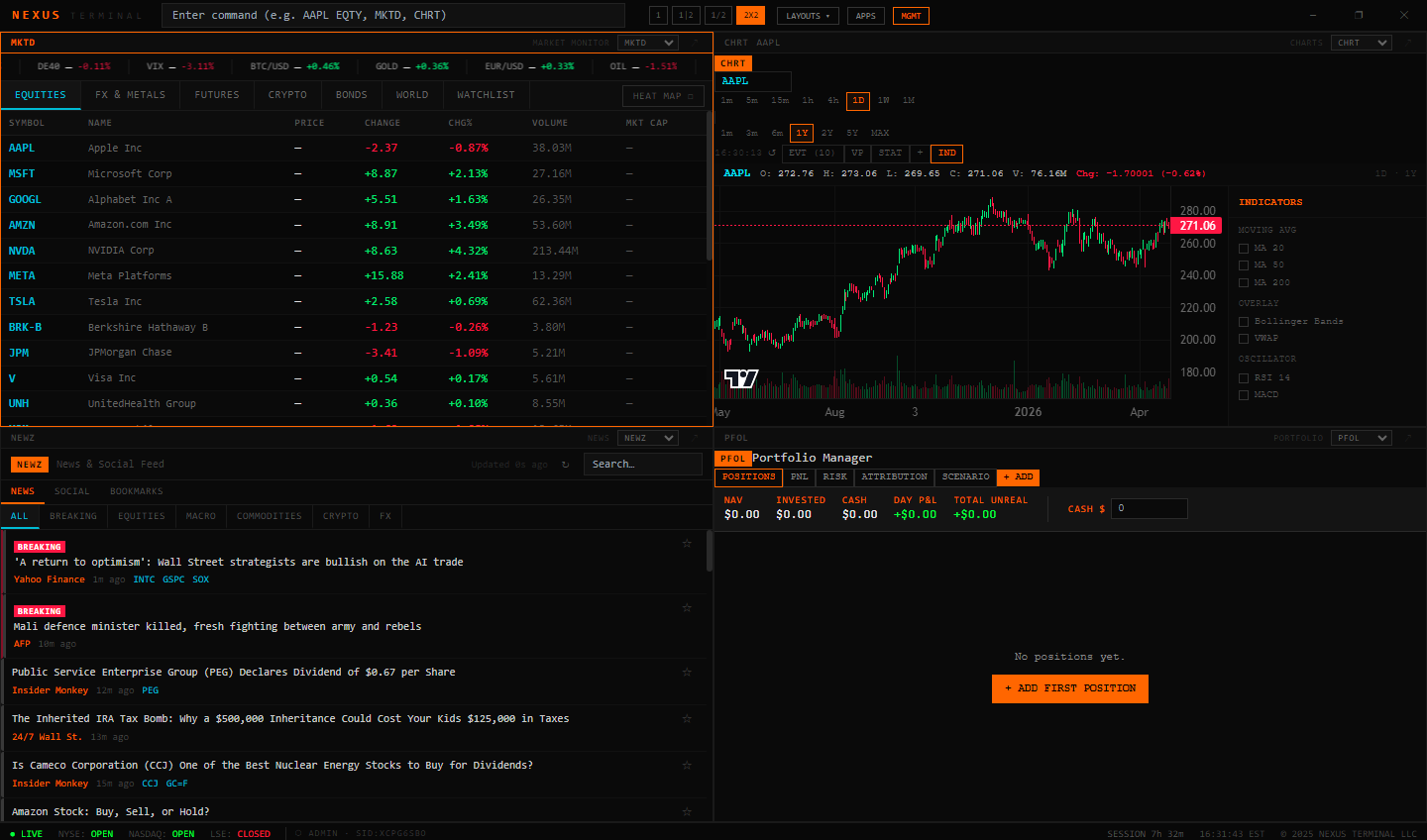Click the plus button in the chart toolbar

coord(920,153)
